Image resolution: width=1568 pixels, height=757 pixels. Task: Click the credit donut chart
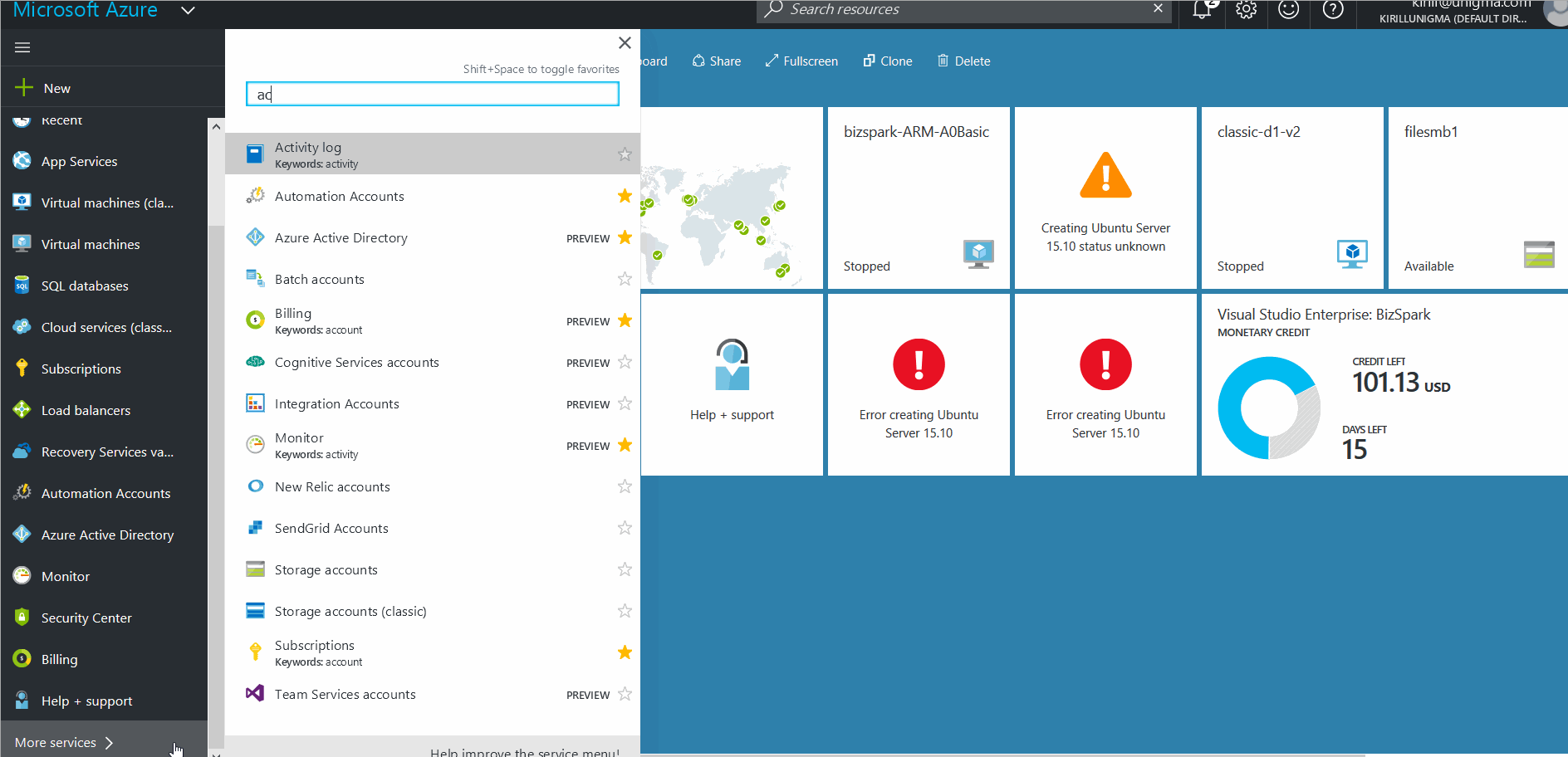click(1269, 408)
